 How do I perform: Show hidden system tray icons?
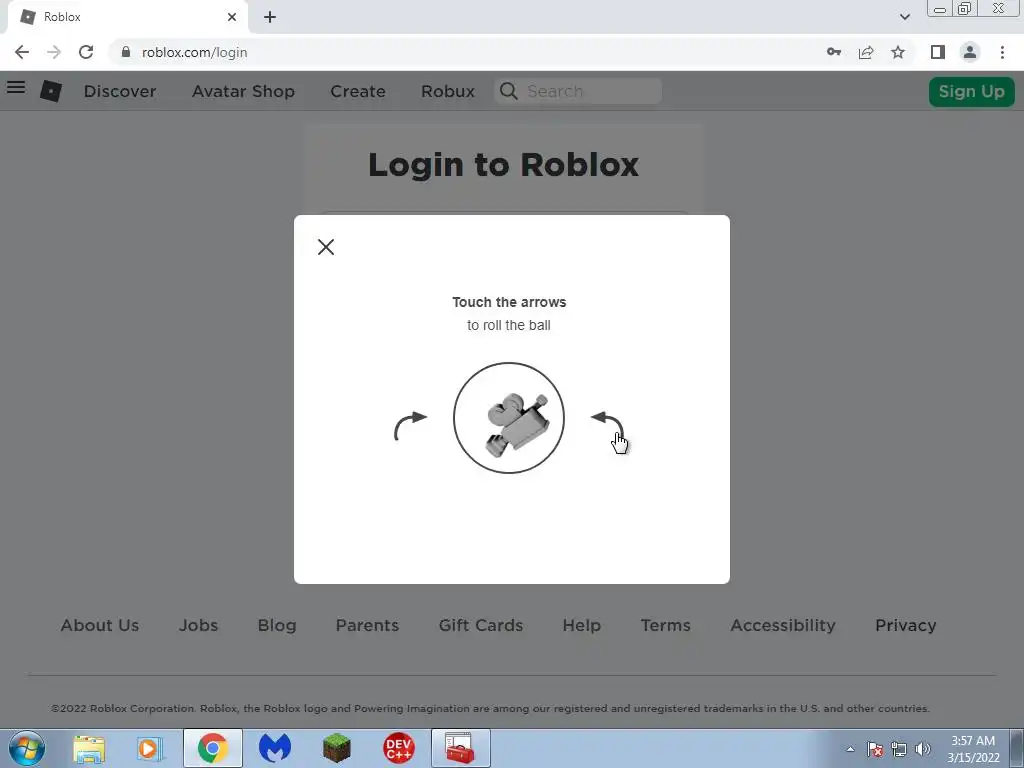click(x=850, y=749)
